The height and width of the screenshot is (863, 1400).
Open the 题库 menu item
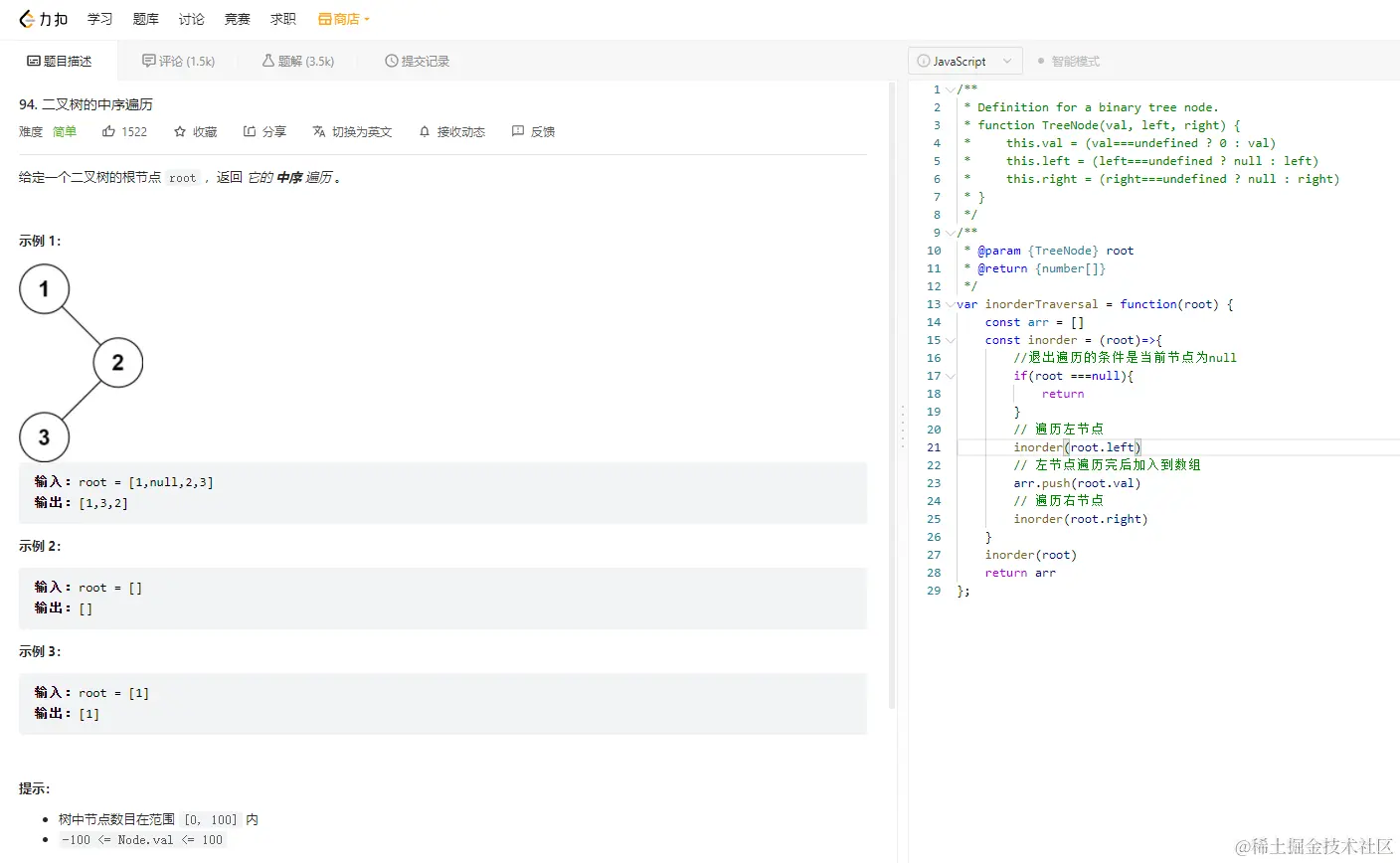coord(145,18)
